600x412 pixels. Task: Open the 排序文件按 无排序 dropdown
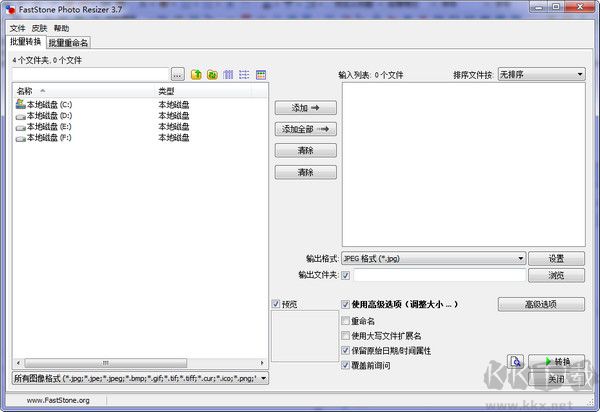[x=541, y=74]
